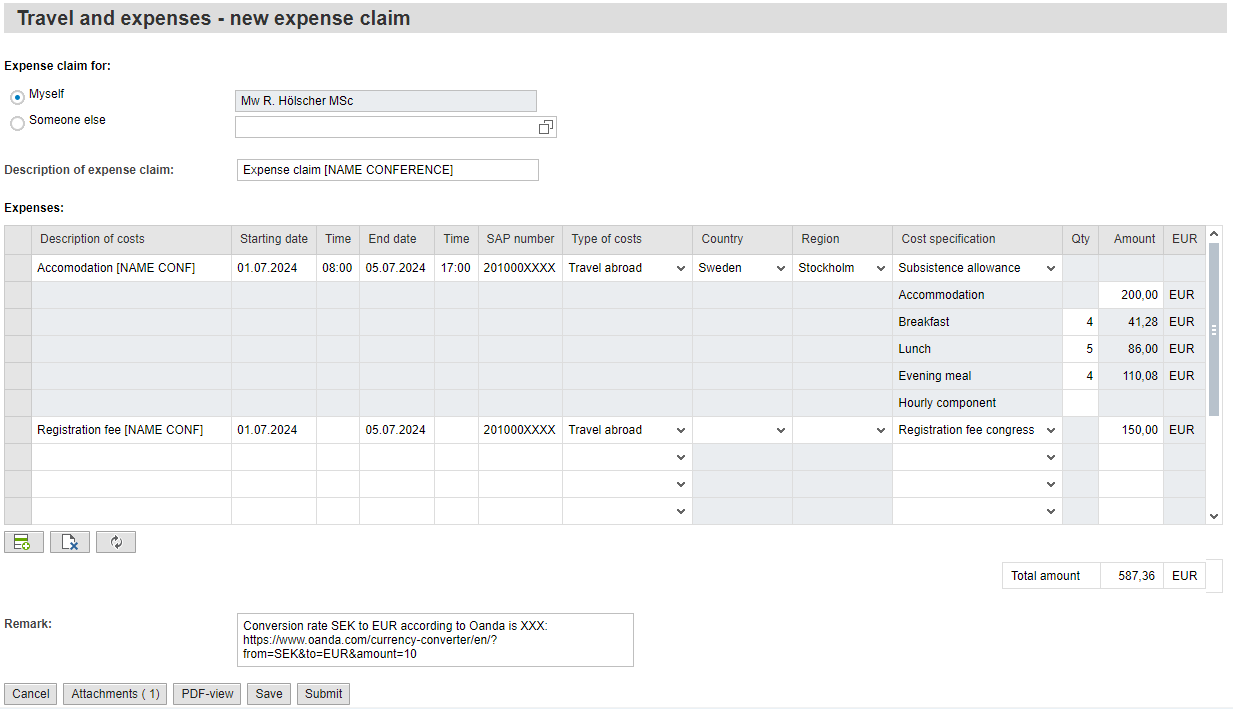Open the employee search help icon
Image resolution: width=1233 pixels, height=709 pixels.
546,127
